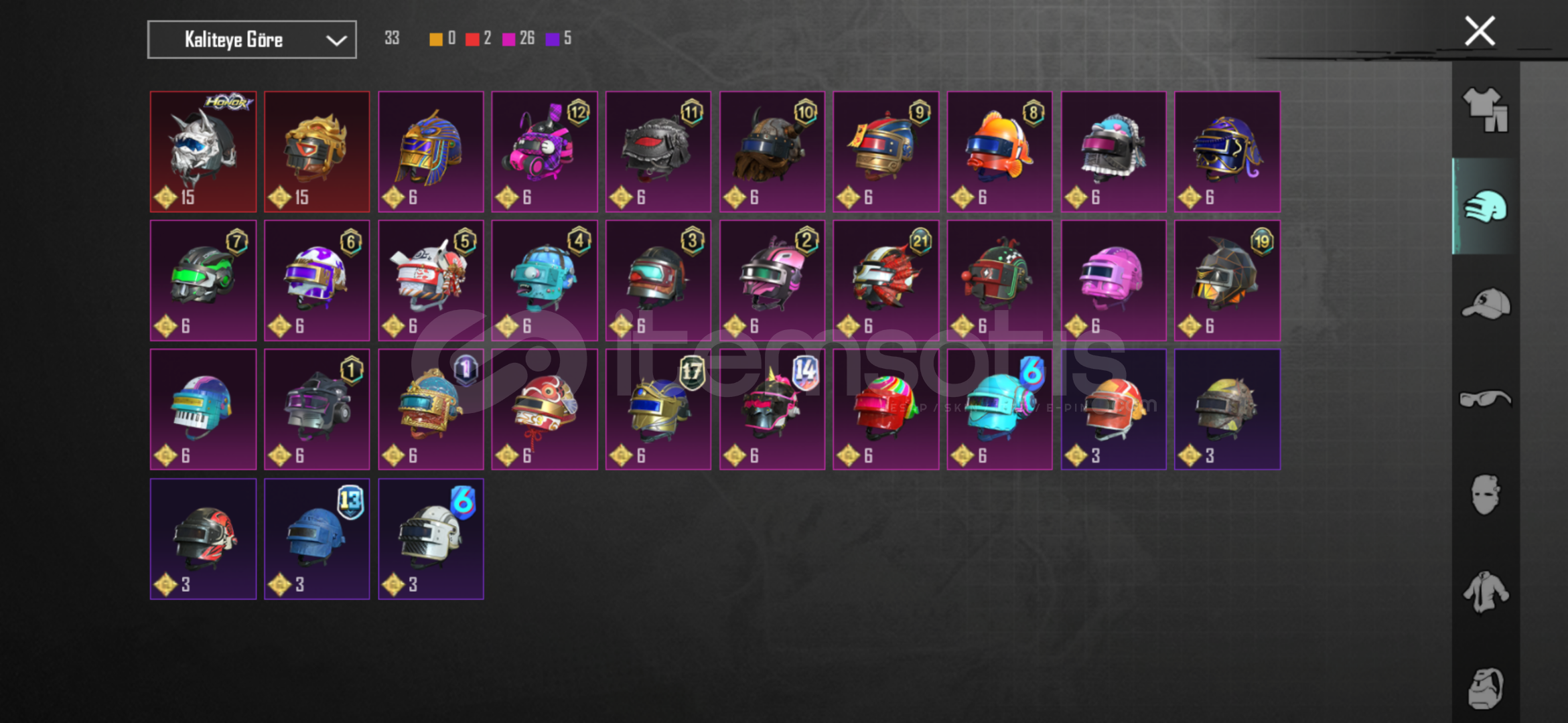1568x723 pixels.
Task: Open the outfits category shirt icon
Action: [1485, 109]
